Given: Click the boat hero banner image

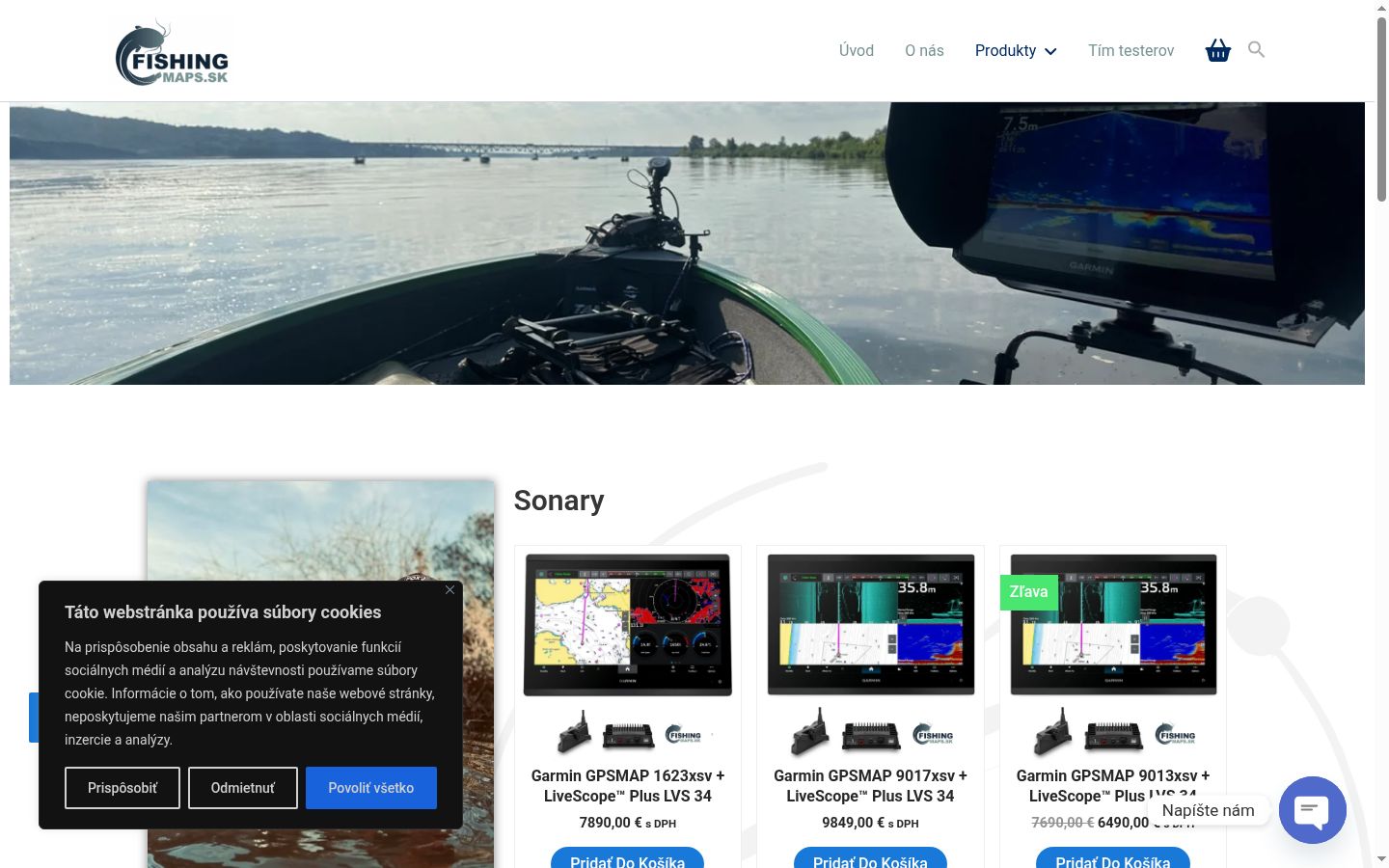Looking at the screenshot, I should 687,243.
